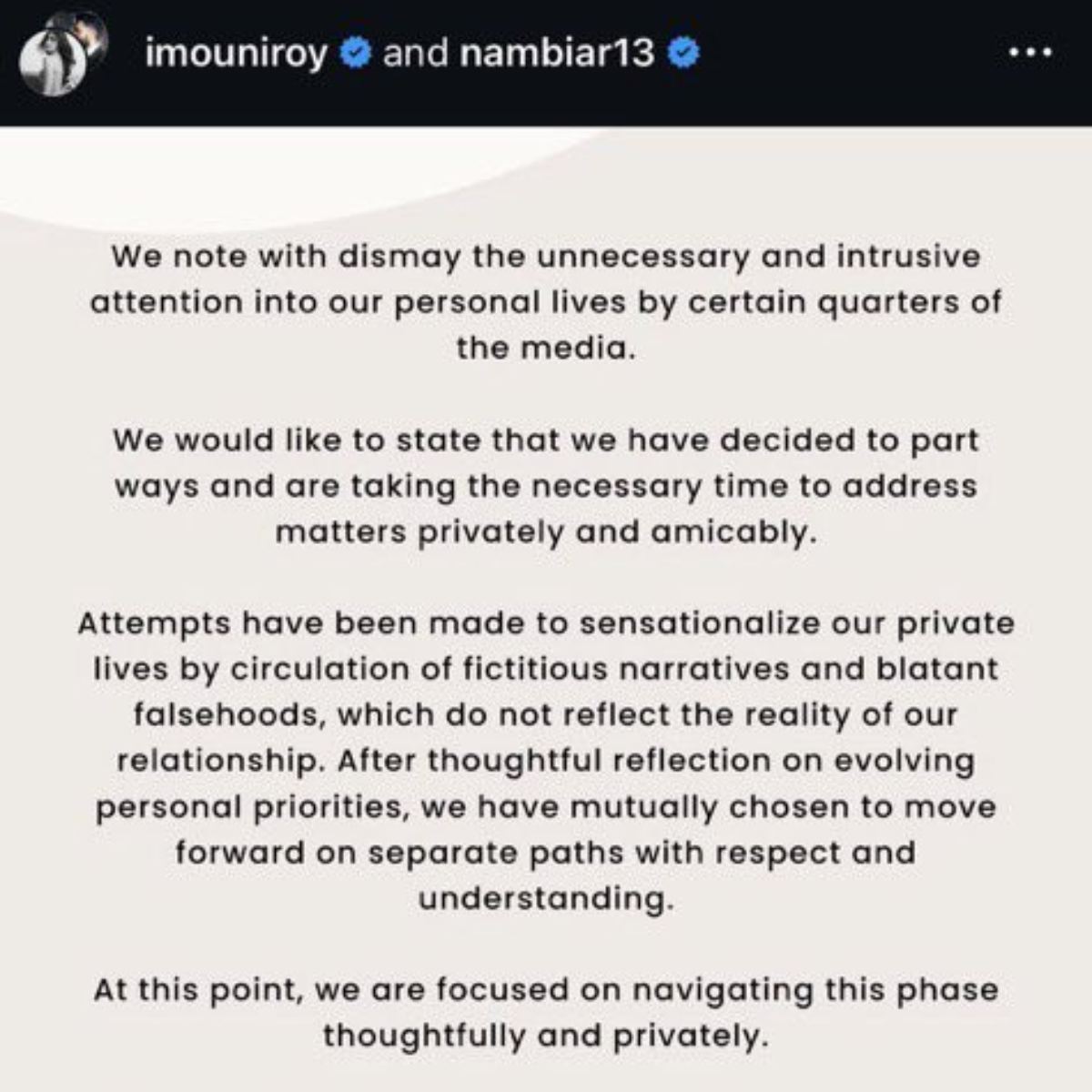Image resolution: width=1092 pixels, height=1092 pixels.
Task: Visit the imouniroy profile
Action: (x=237, y=55)
